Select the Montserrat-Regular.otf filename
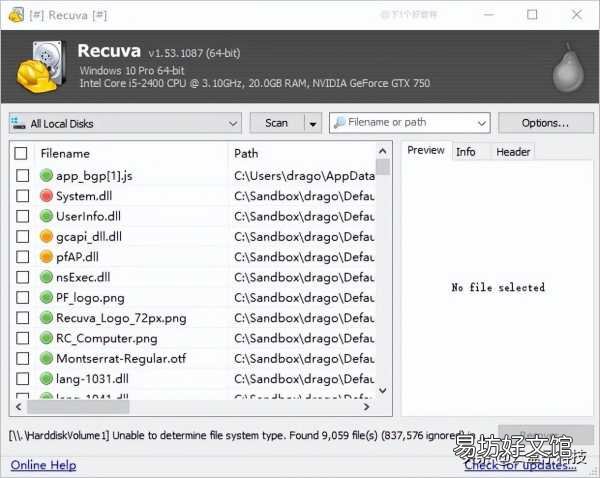This screenshot has height=478, width=600. click(x=121, y=359)
